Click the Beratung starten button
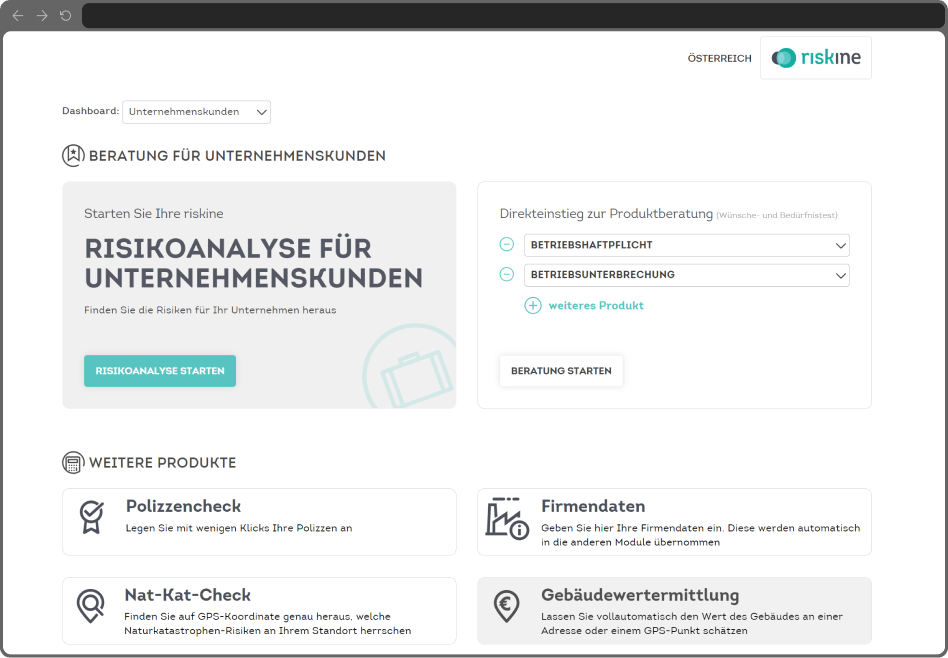 561,371
